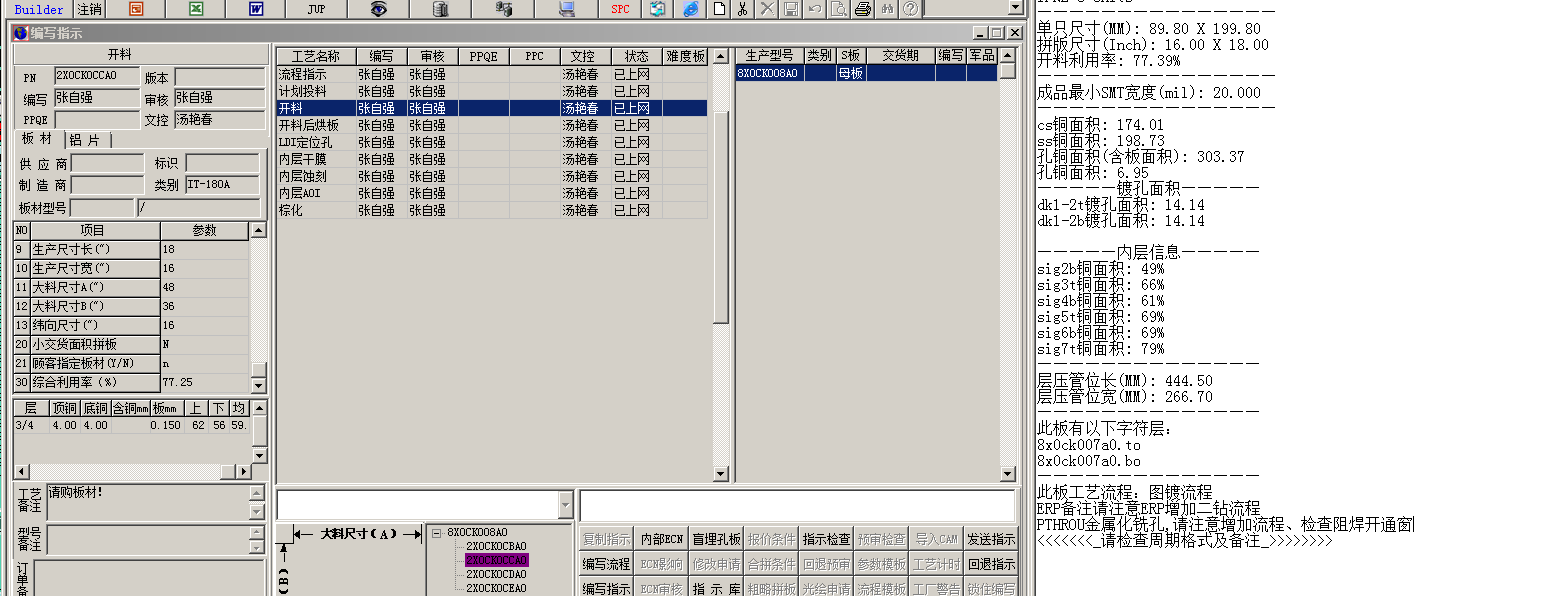Click the computer terminal icon
This screenshot has width=1561, height=596.
tap(566, 9)
